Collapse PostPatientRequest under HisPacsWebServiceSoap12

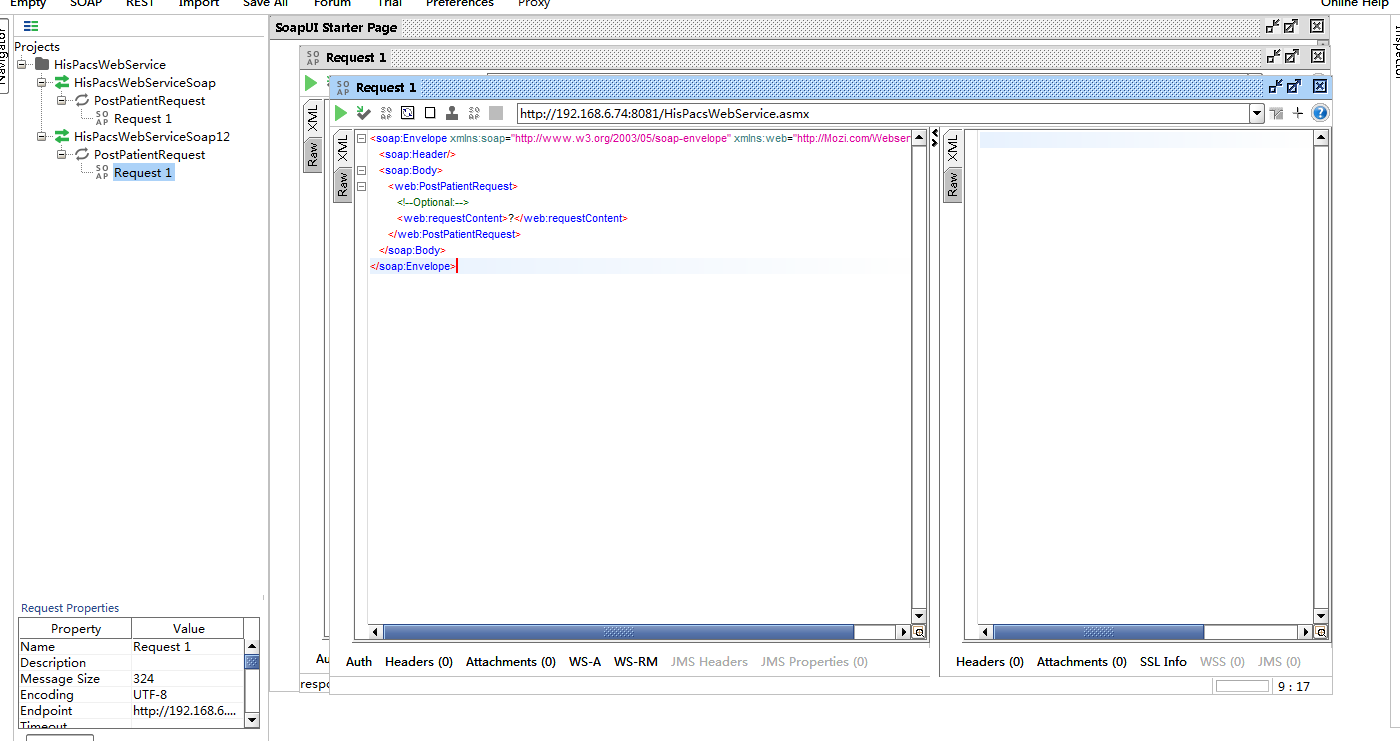pyautogui.click(x=61, y=154)
